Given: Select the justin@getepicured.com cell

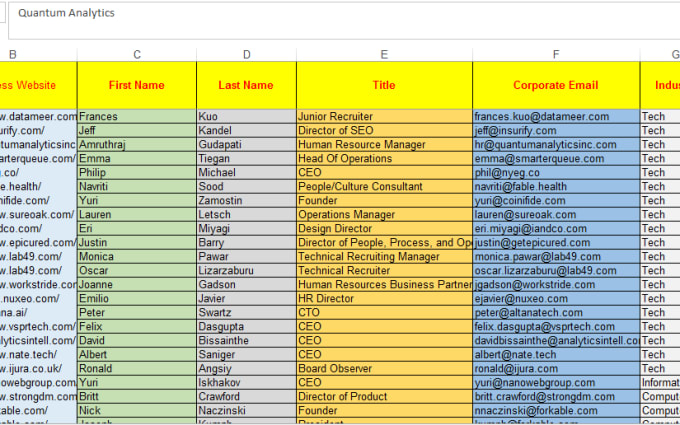Looking at the screenshot, I should [x=556, y=242].
